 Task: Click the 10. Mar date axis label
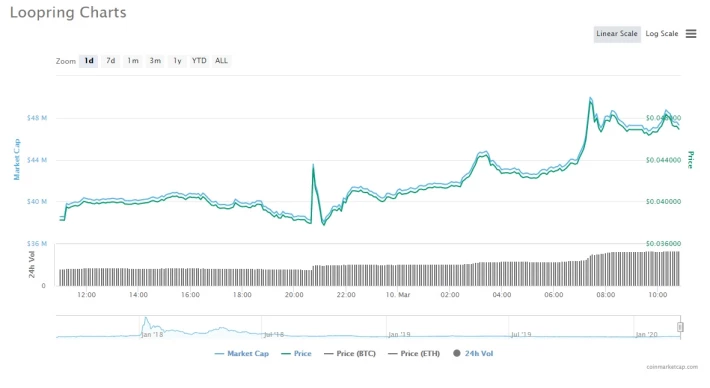pos(398,295)
